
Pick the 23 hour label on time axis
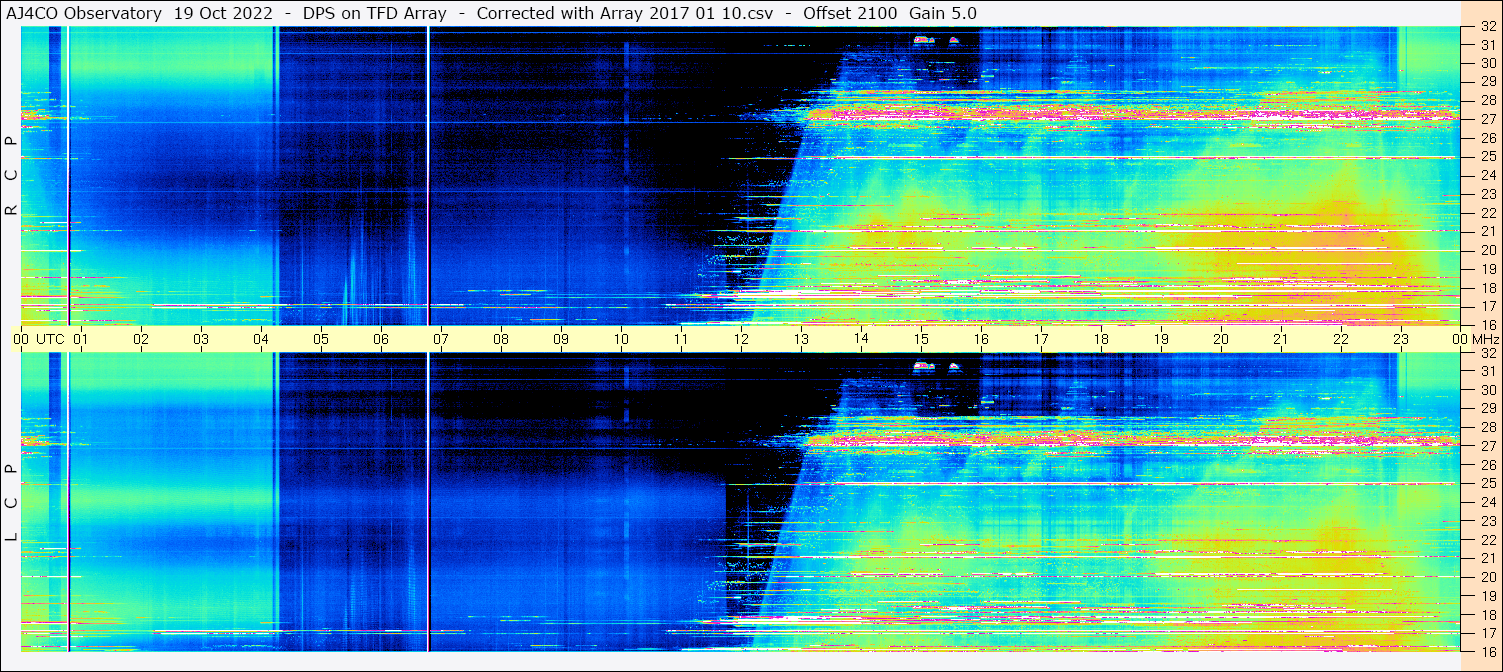(1401, 339)
